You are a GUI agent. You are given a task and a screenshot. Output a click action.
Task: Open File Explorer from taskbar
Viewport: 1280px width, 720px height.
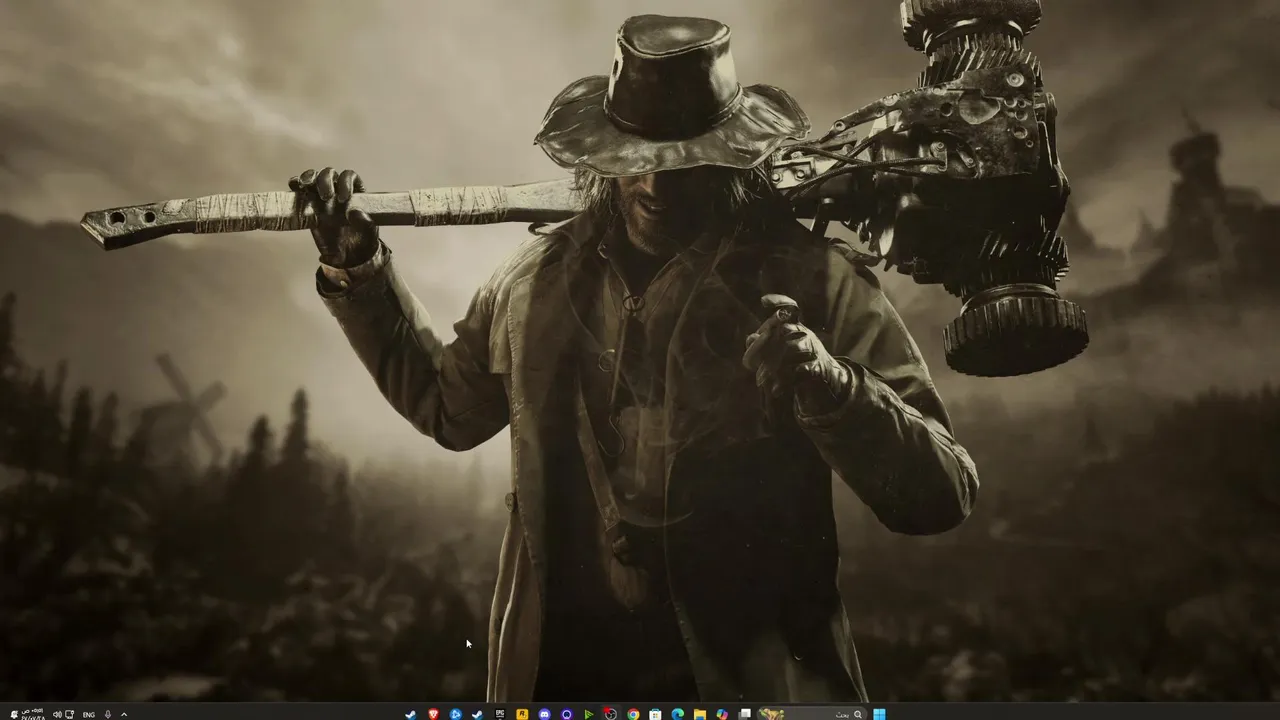(x=700, y=714)
